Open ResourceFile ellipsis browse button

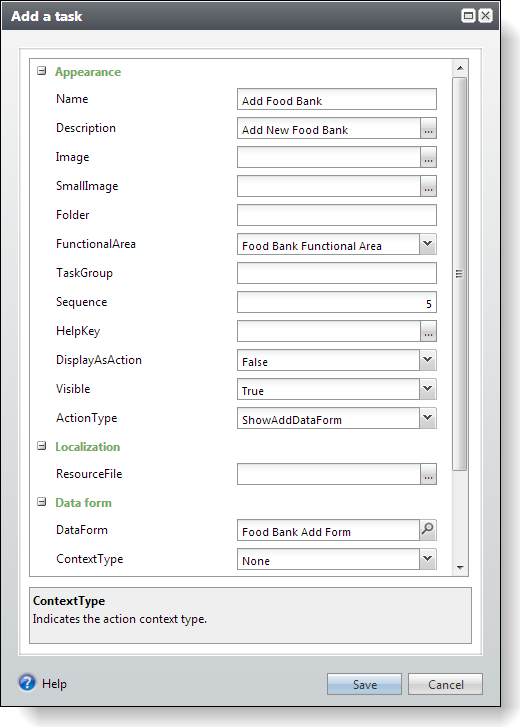pos(428,474)
